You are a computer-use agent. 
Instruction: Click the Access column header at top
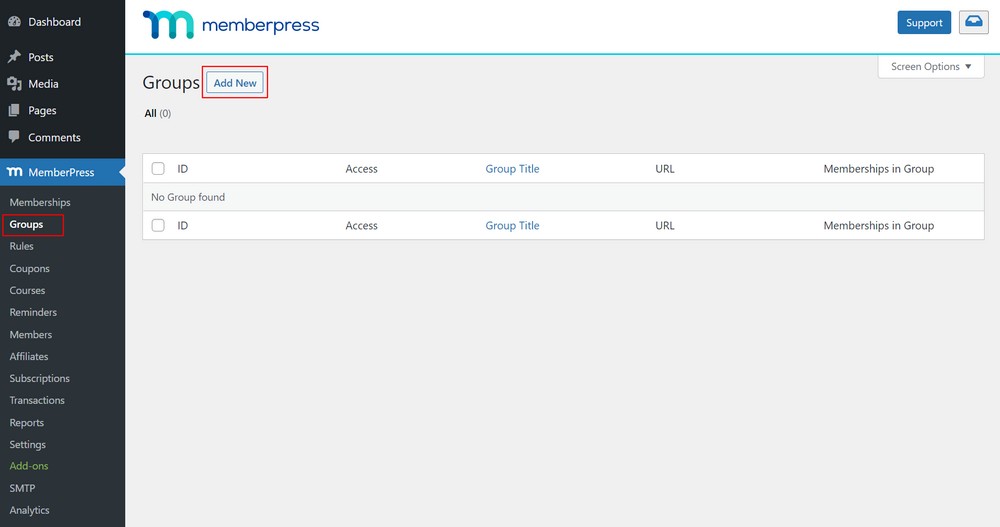click(x=362, y=168)
